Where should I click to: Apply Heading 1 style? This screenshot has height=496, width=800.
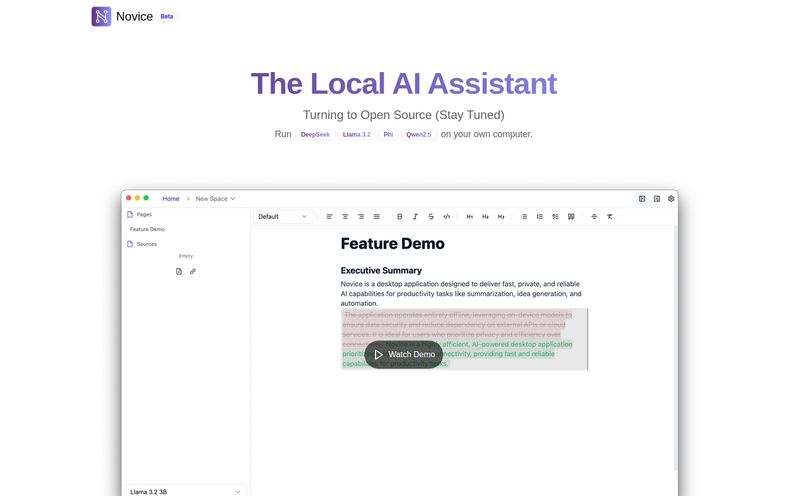[x=470, y=216]
